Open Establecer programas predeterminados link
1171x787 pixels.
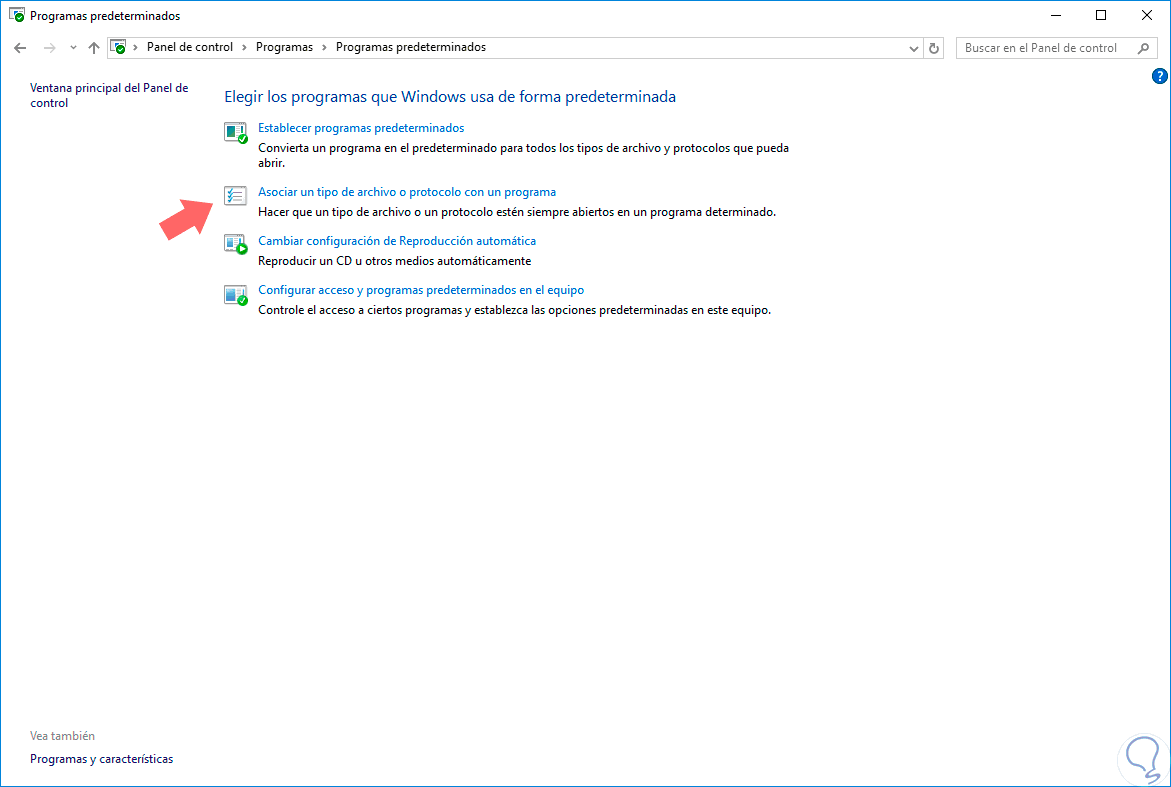(x=361, y=128)
